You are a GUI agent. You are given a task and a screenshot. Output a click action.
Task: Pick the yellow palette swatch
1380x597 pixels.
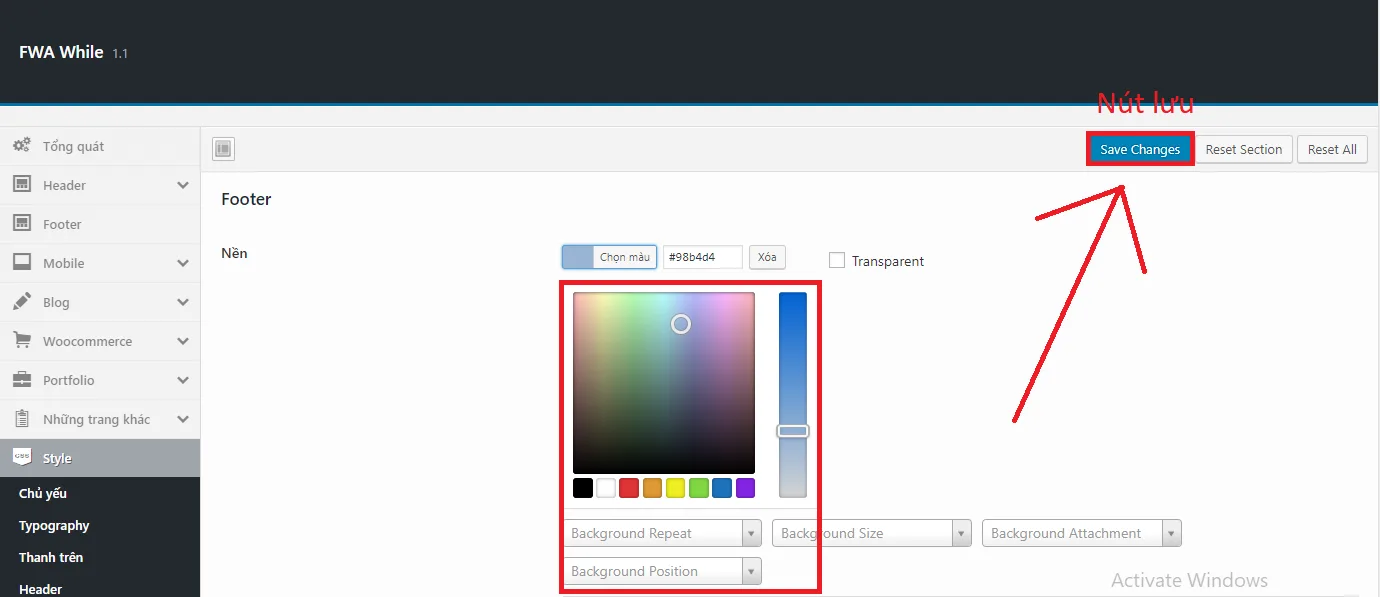(676, 488)
